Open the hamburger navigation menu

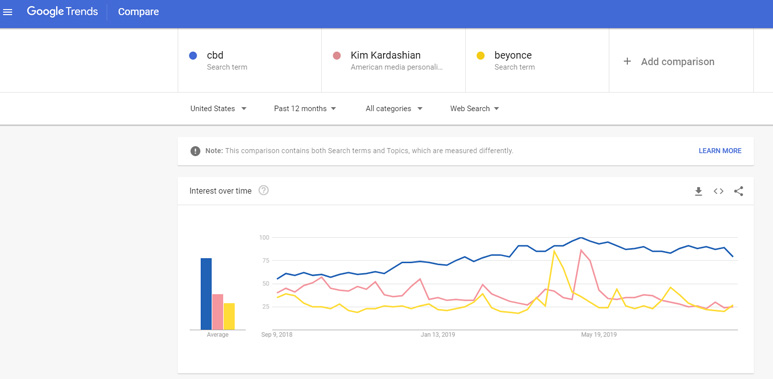coord(7,12)
